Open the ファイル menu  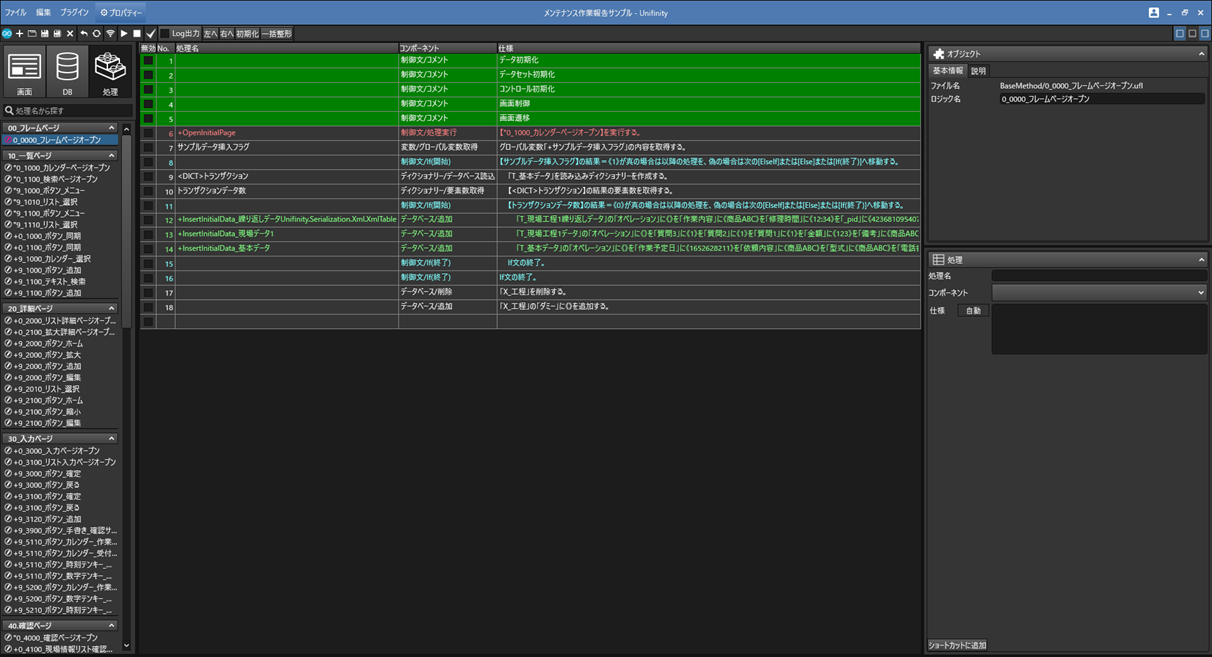(16, 13)
